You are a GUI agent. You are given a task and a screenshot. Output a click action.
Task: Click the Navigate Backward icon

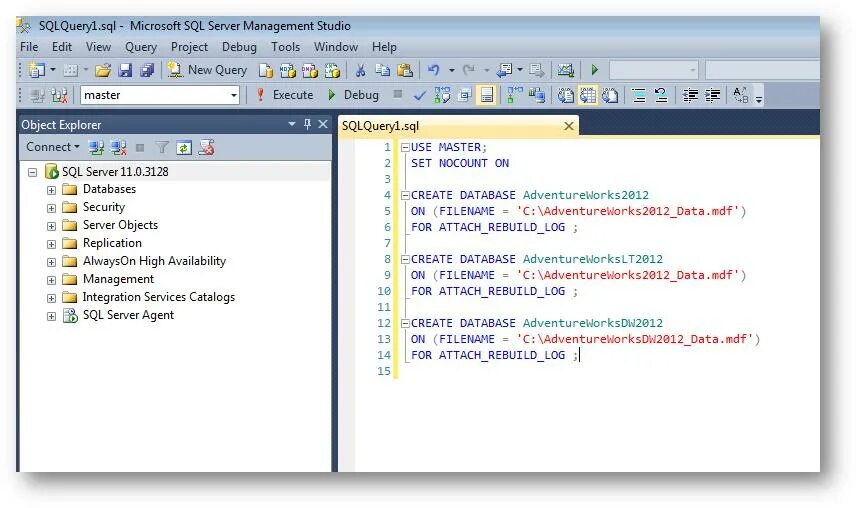[504, 70]
